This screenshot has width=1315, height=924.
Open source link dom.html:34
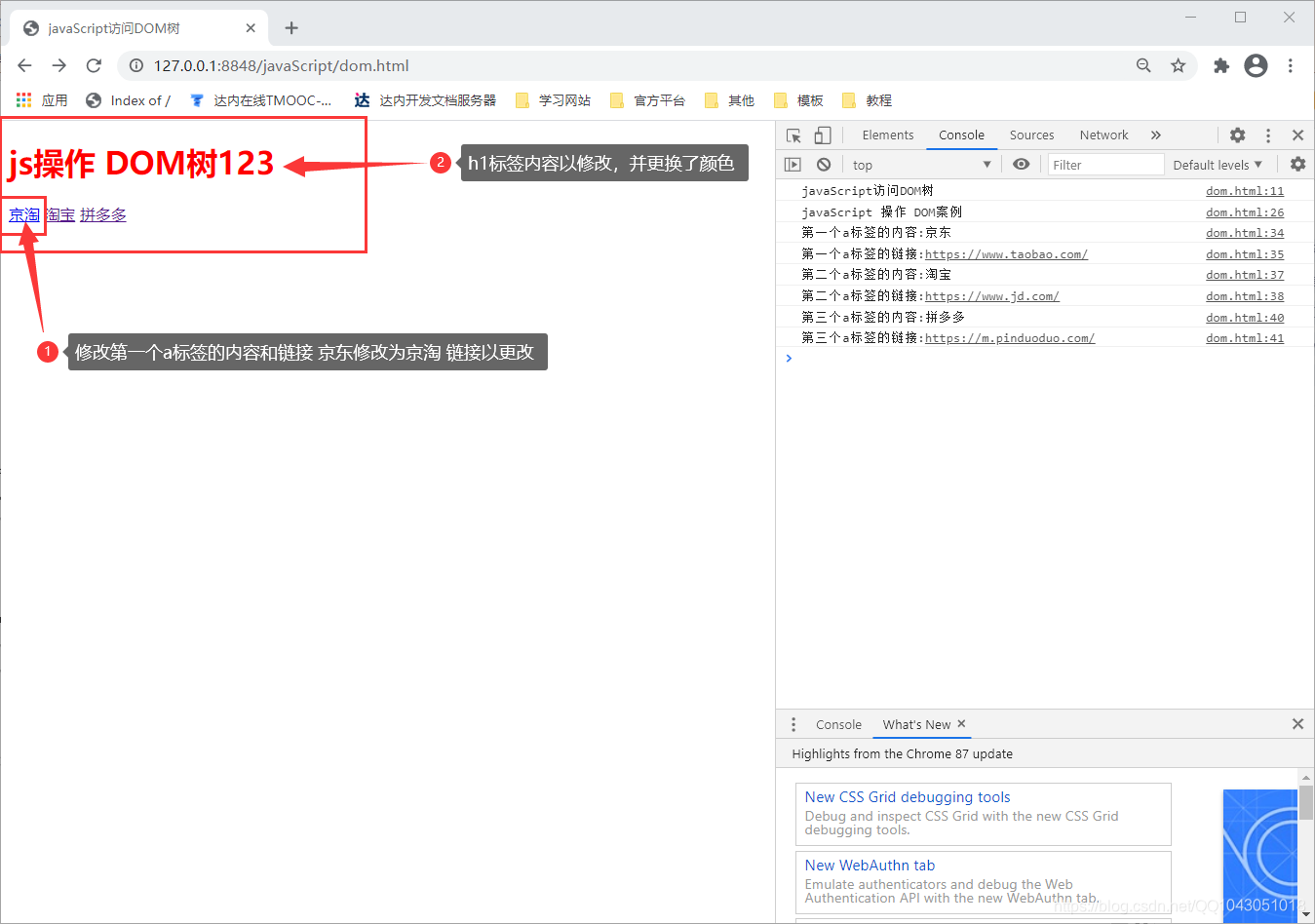[x=1245, y=233]
